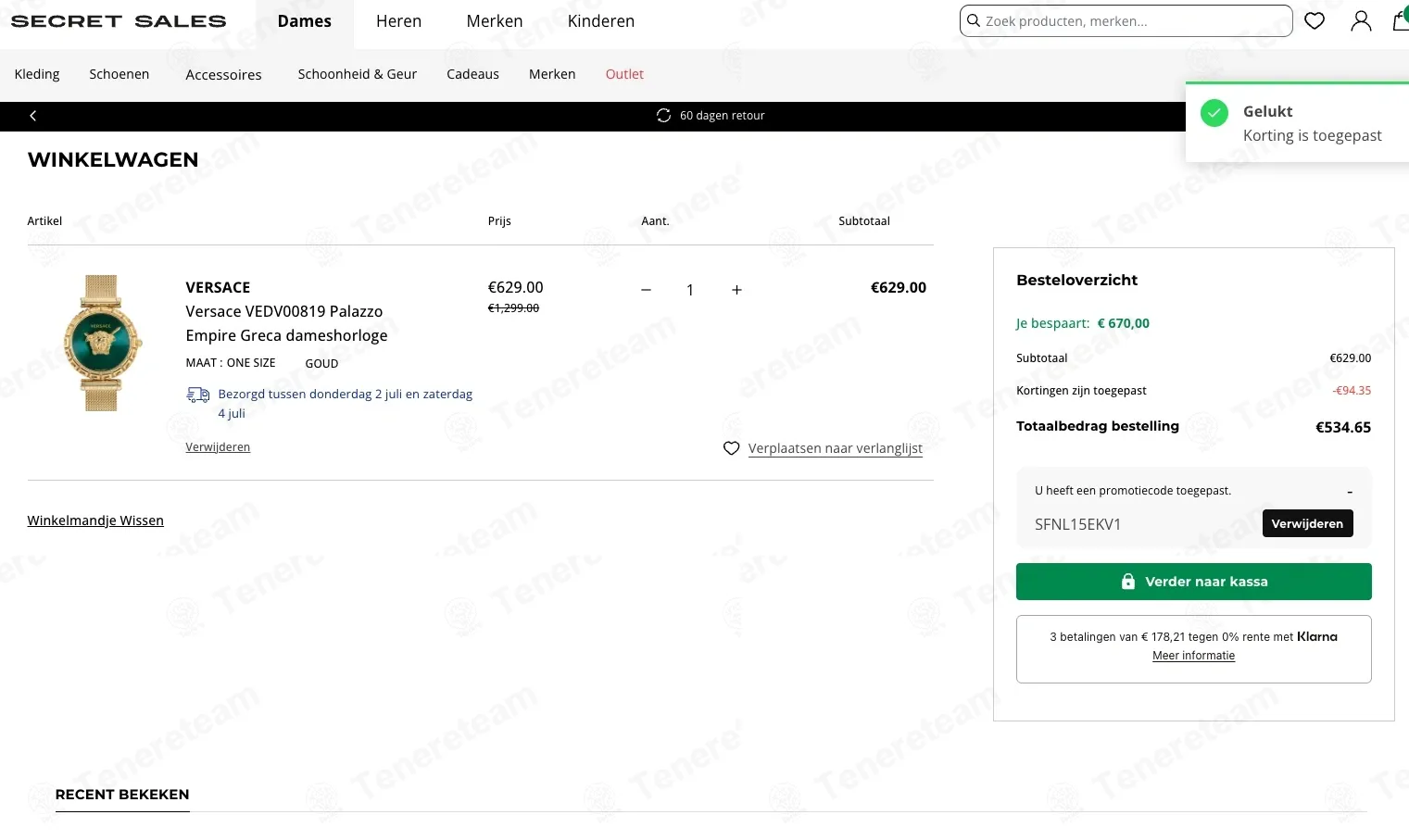Screen dimensions: 1409x840
Task: Decrease quantity with the minus button
Action: (646, 290)
